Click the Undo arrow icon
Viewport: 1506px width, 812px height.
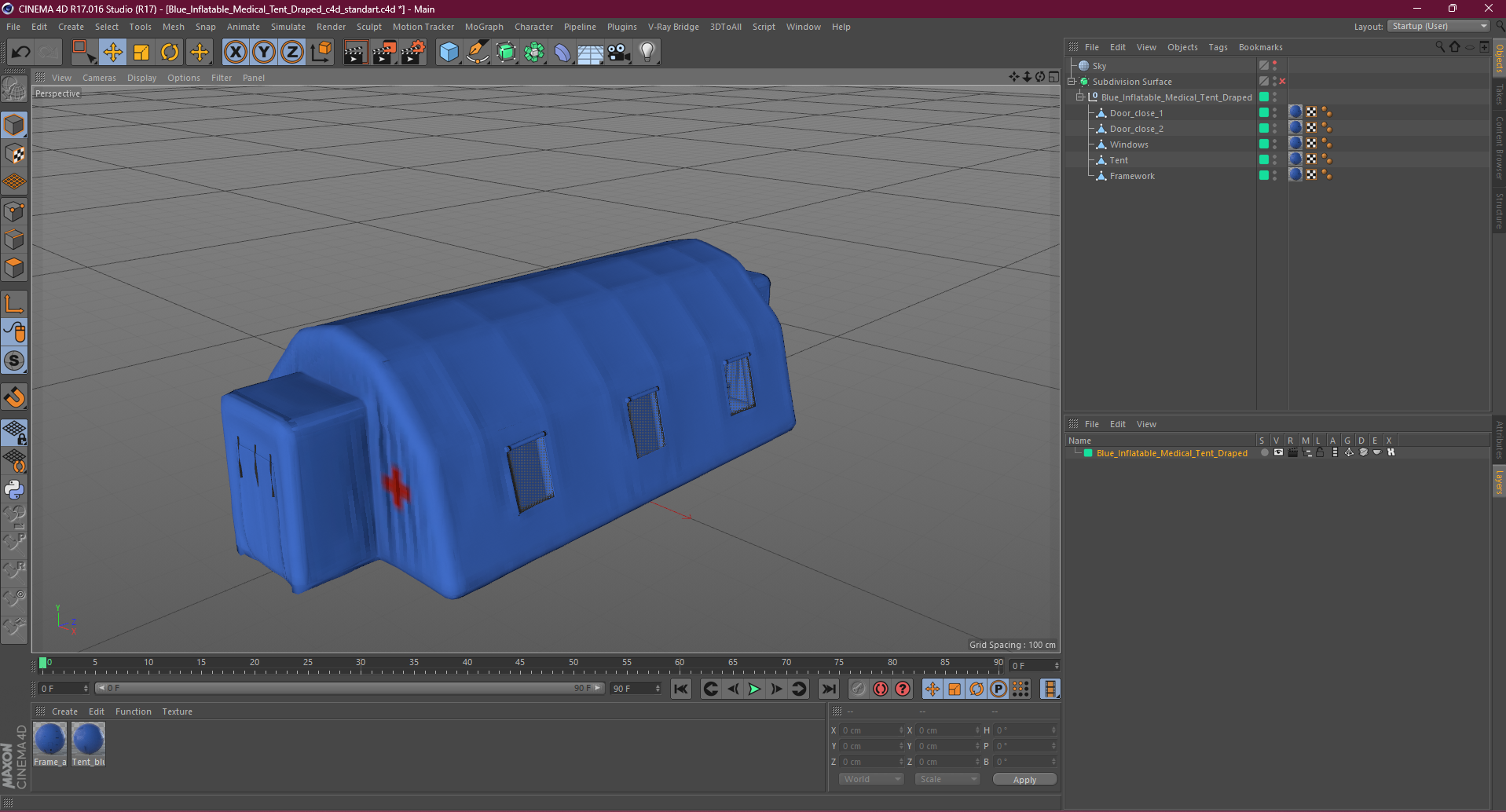[21, 53]
